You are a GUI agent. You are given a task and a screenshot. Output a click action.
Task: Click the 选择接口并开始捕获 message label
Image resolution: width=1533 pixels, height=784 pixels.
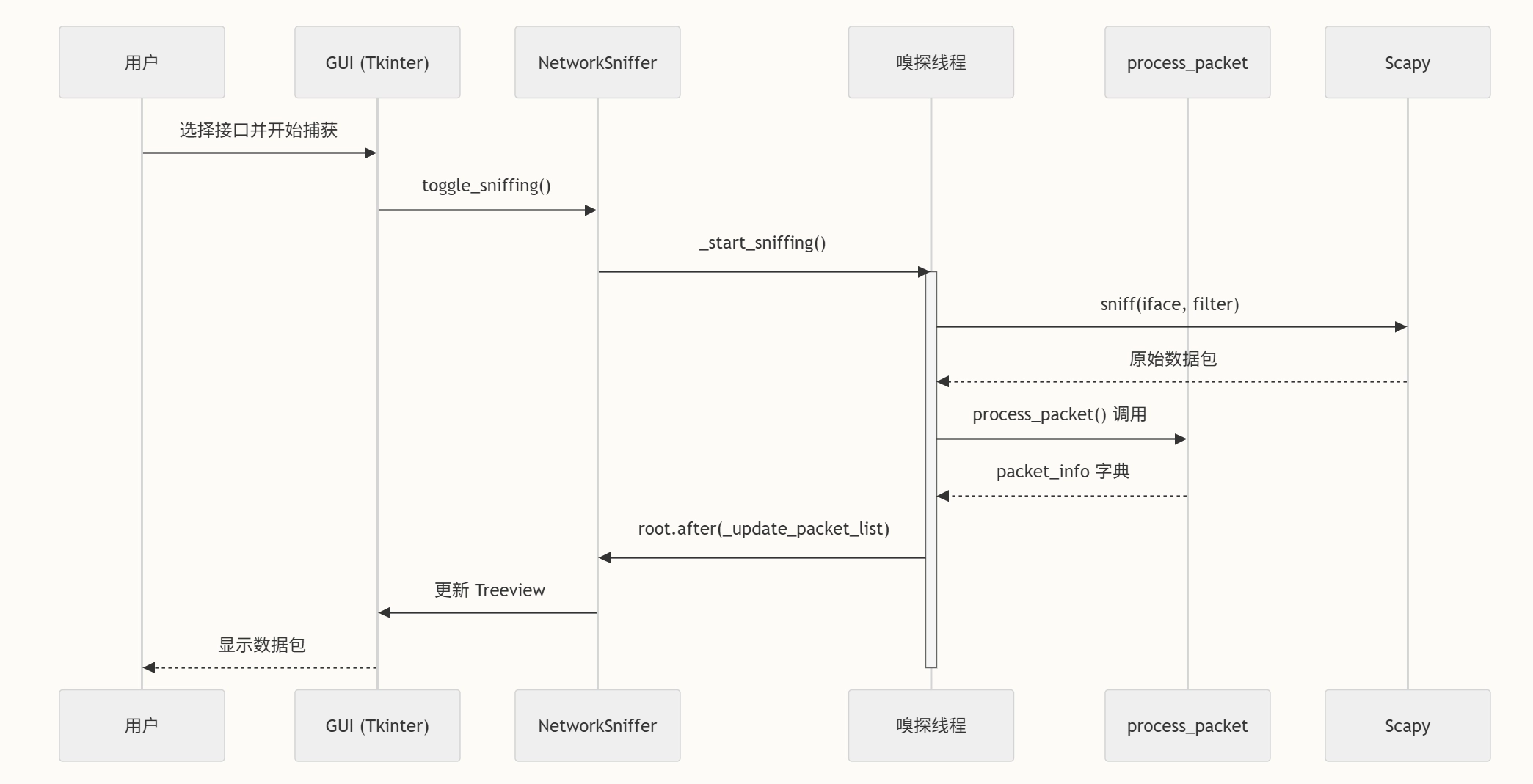click(x=259, y=131)
